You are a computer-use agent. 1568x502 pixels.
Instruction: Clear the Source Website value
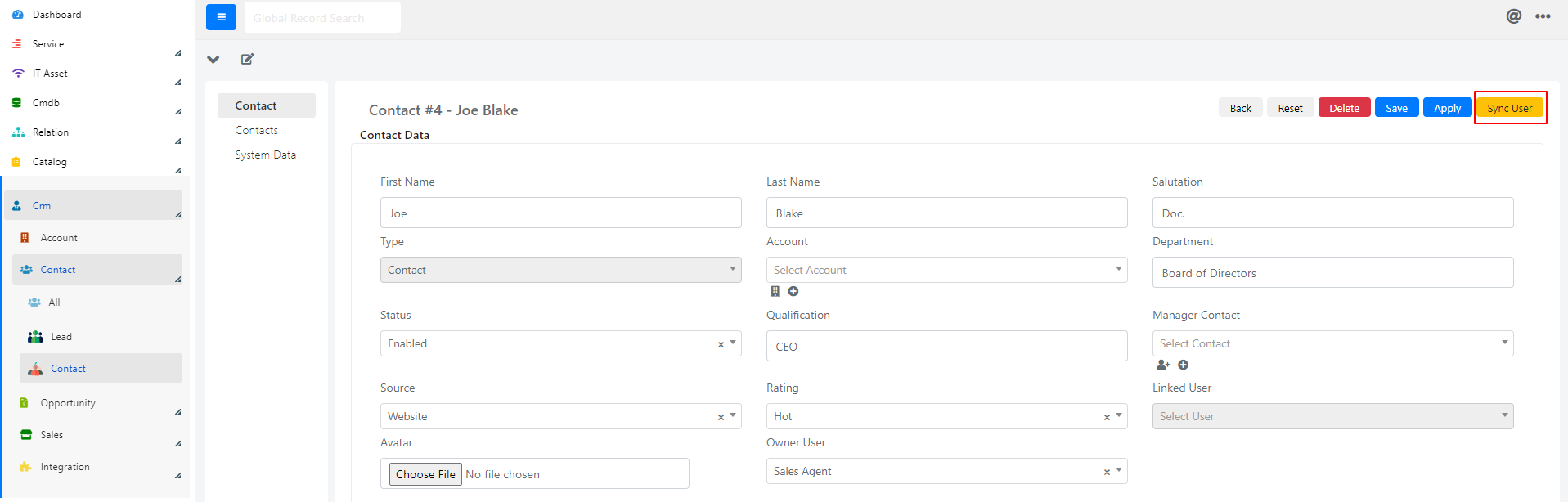[x=721, y=417]
